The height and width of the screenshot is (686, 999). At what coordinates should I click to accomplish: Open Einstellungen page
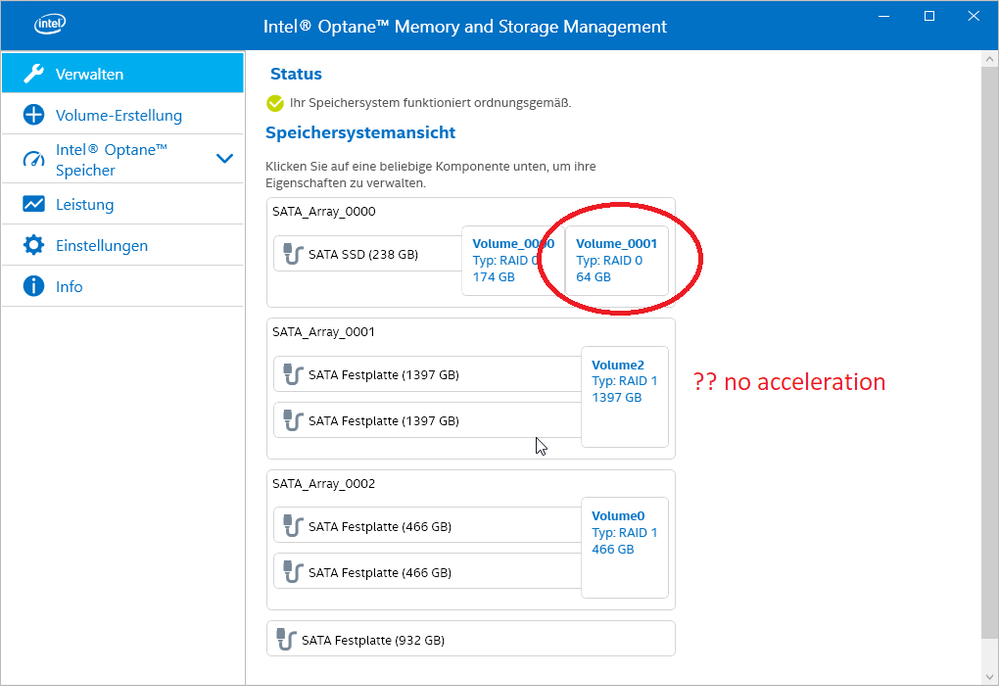[123, 245]
